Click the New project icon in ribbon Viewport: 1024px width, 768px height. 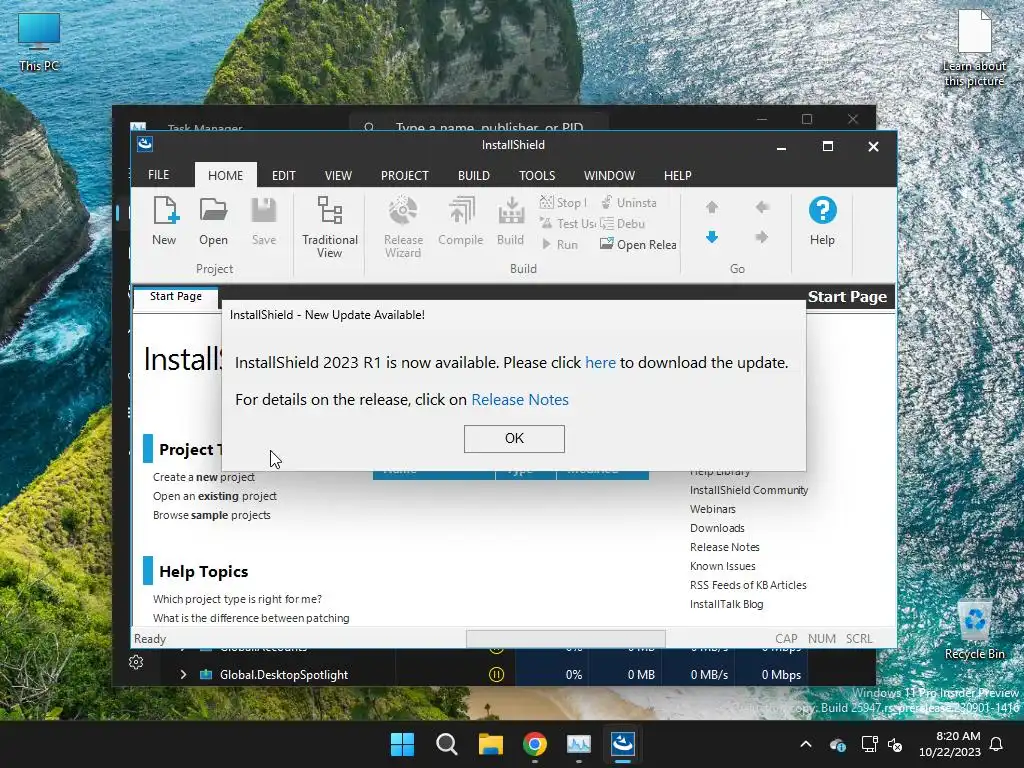point(165,221)
